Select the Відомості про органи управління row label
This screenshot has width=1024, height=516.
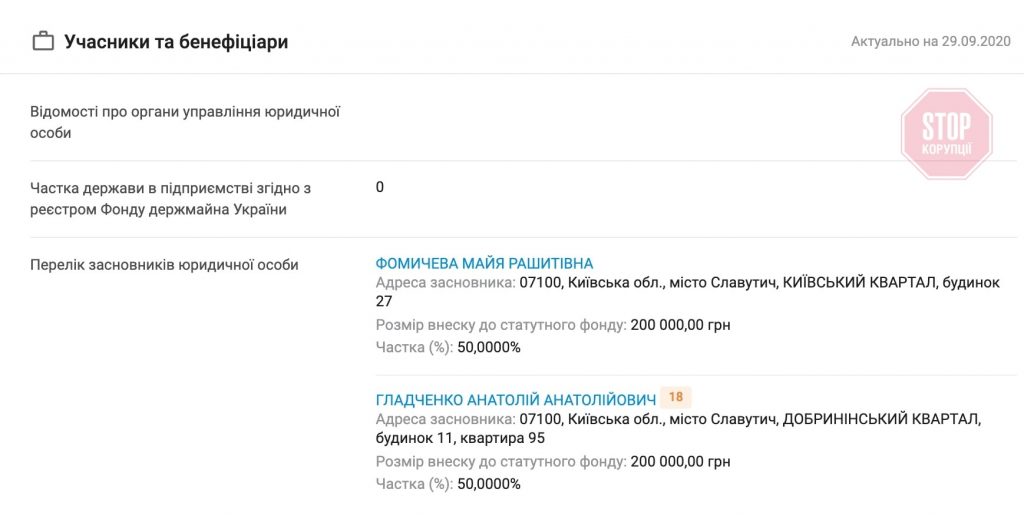185,122
